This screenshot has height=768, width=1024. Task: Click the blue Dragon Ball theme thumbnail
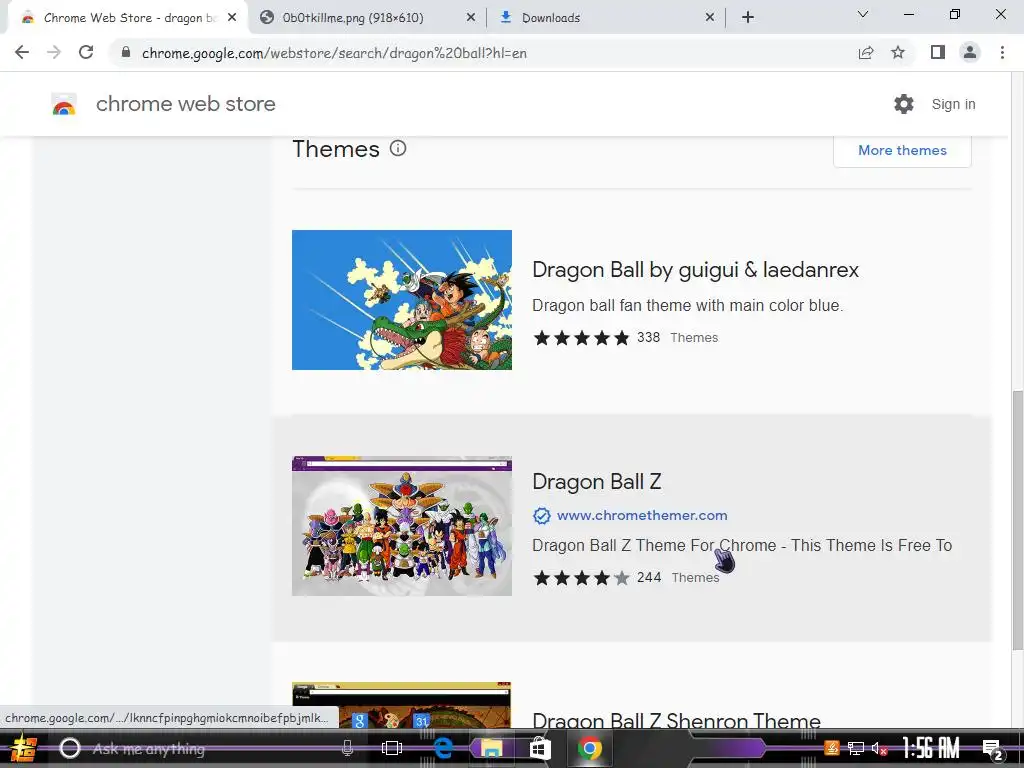(x=402, y=300)
